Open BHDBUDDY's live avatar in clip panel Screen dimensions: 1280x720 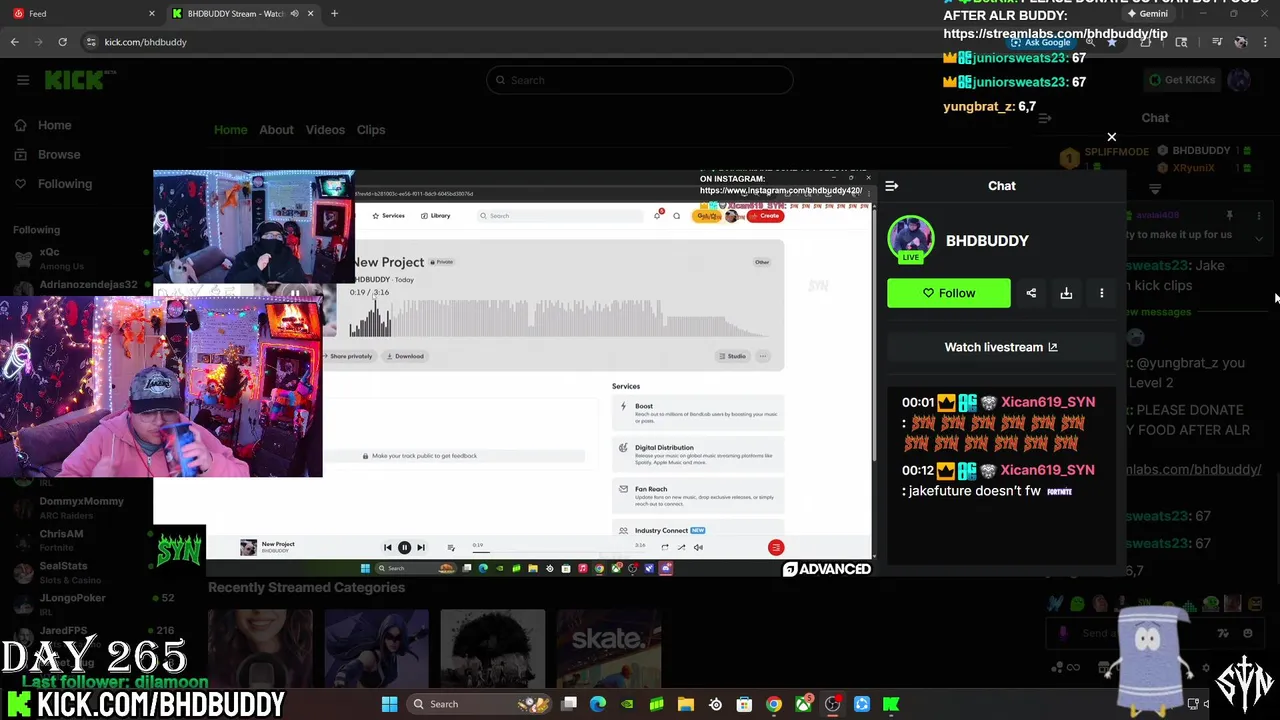(910, 240)
